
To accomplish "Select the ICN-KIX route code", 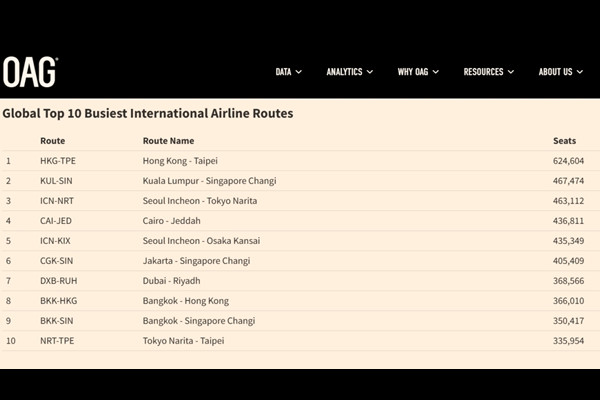I will click(x=55, y=241).
